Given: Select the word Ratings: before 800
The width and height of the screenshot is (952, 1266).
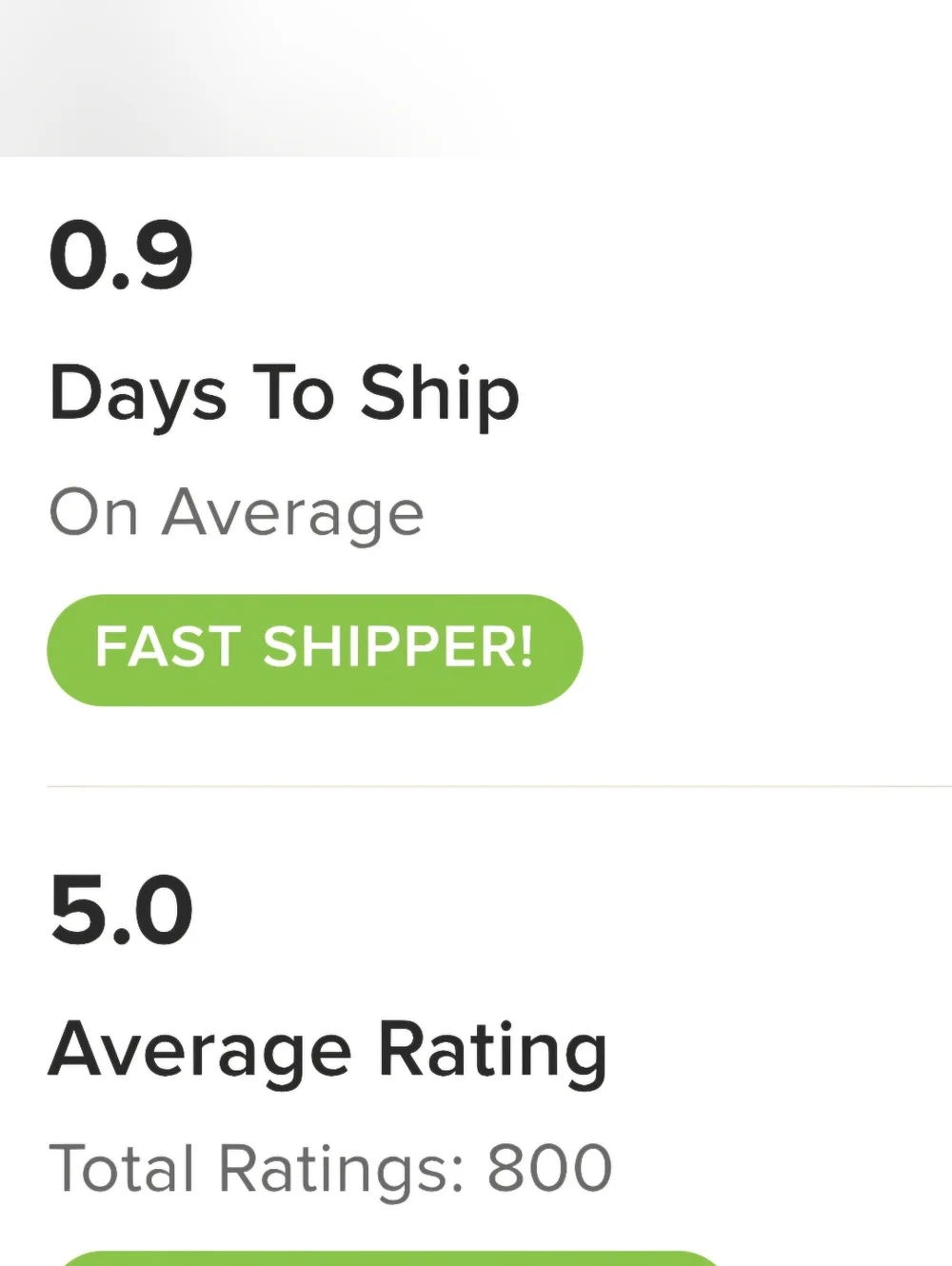Looking at the screenshot, I should [x=341, y=1170].
